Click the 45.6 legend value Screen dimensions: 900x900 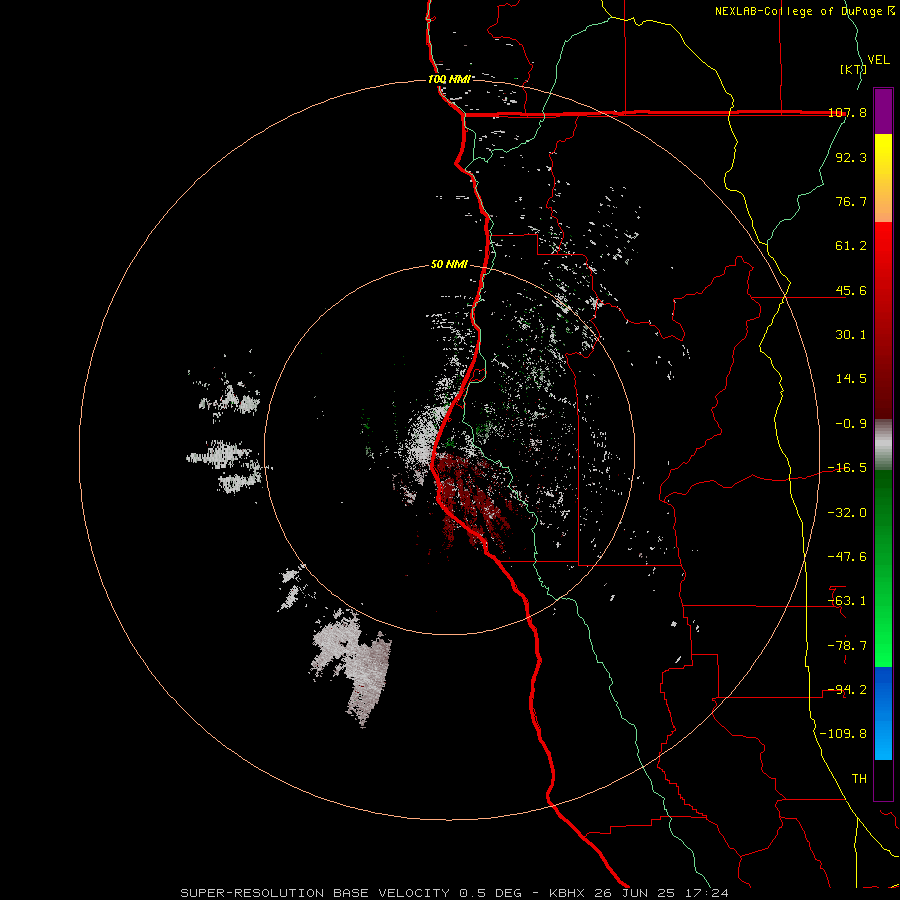click(851, 290)
